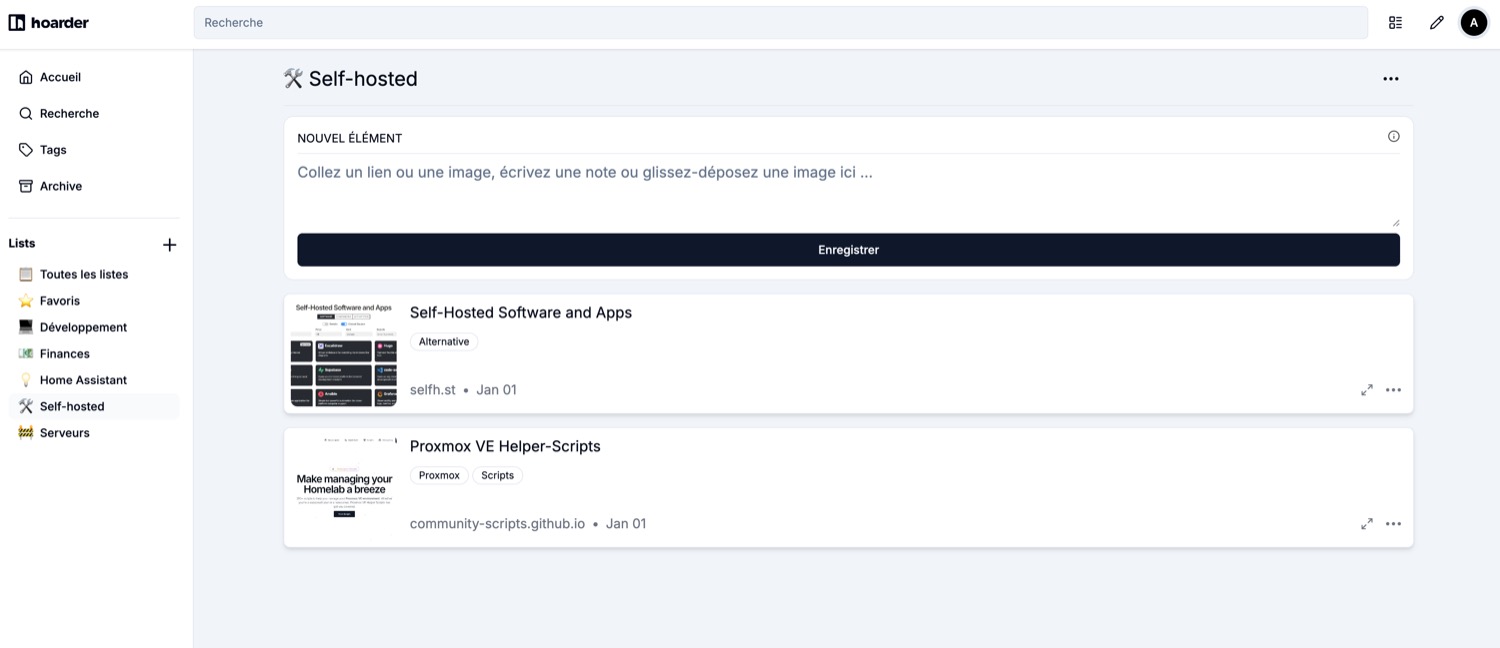Image resolution: width=1500 pixels, height=648 pixels.
Task: Enable bulk edit mode pencil icon
Action: click(1436, 22)
